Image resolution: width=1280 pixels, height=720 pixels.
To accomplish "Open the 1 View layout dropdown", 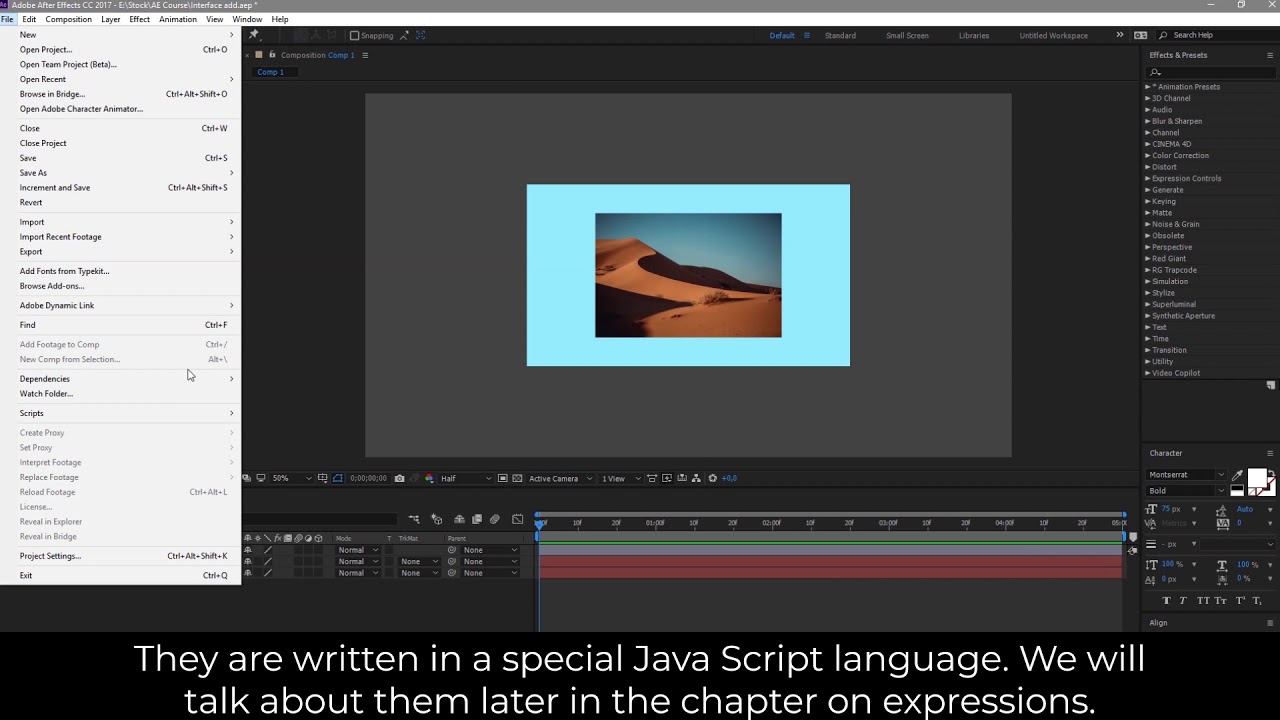I will point(621,478).
